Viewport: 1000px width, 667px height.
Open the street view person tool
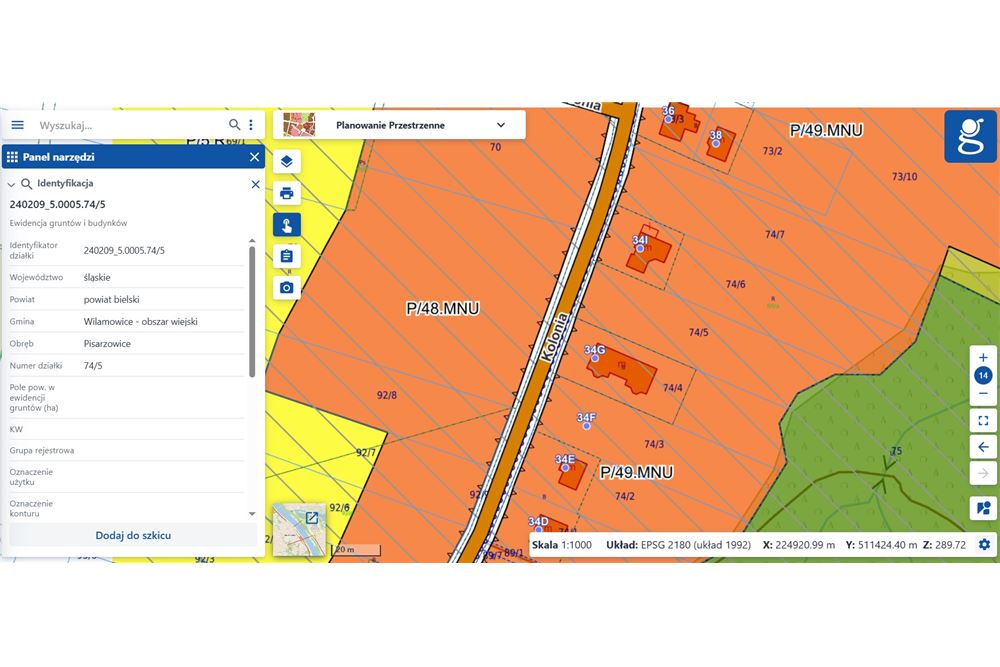click(983, 508)
